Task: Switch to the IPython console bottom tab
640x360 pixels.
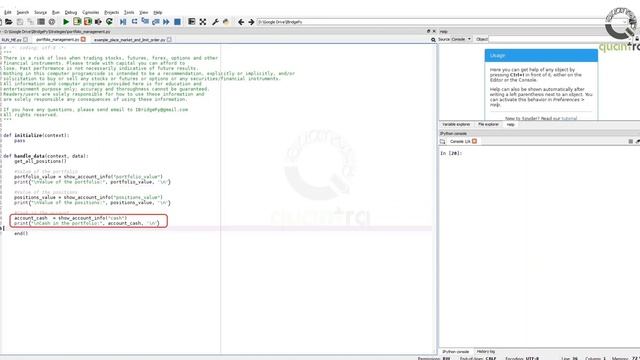Action: [456, 351]
